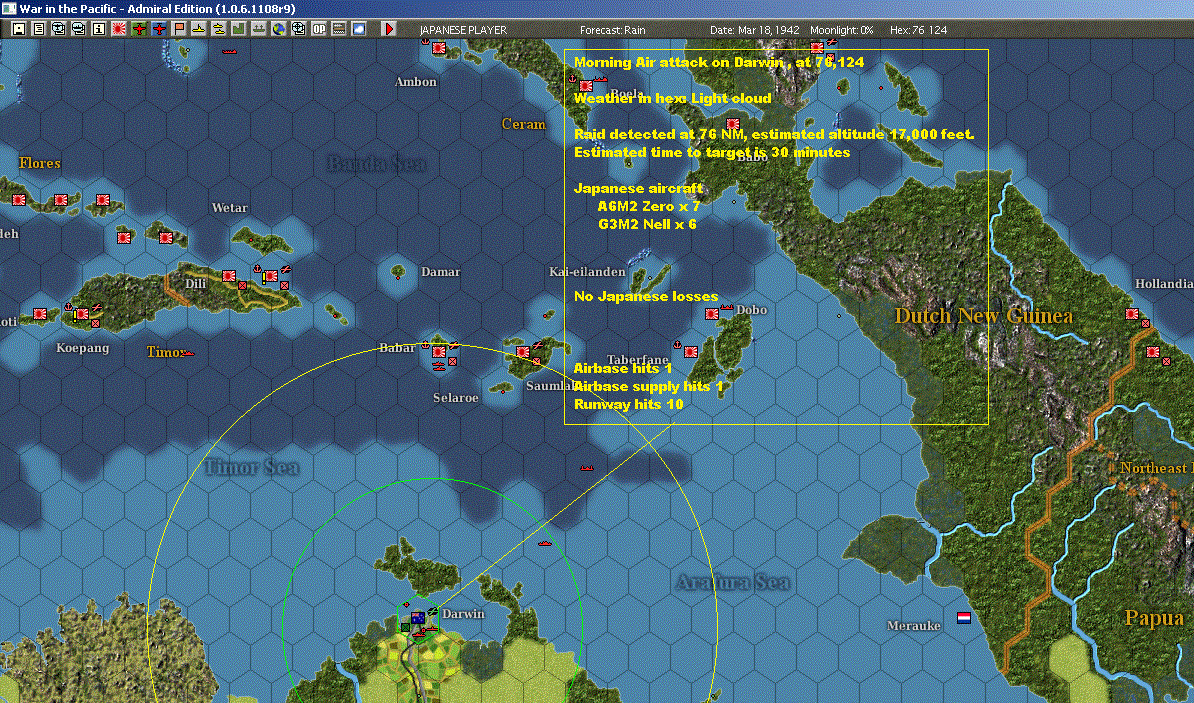
Task: Select the red plane on blue icon
Action: click(158, 29)
